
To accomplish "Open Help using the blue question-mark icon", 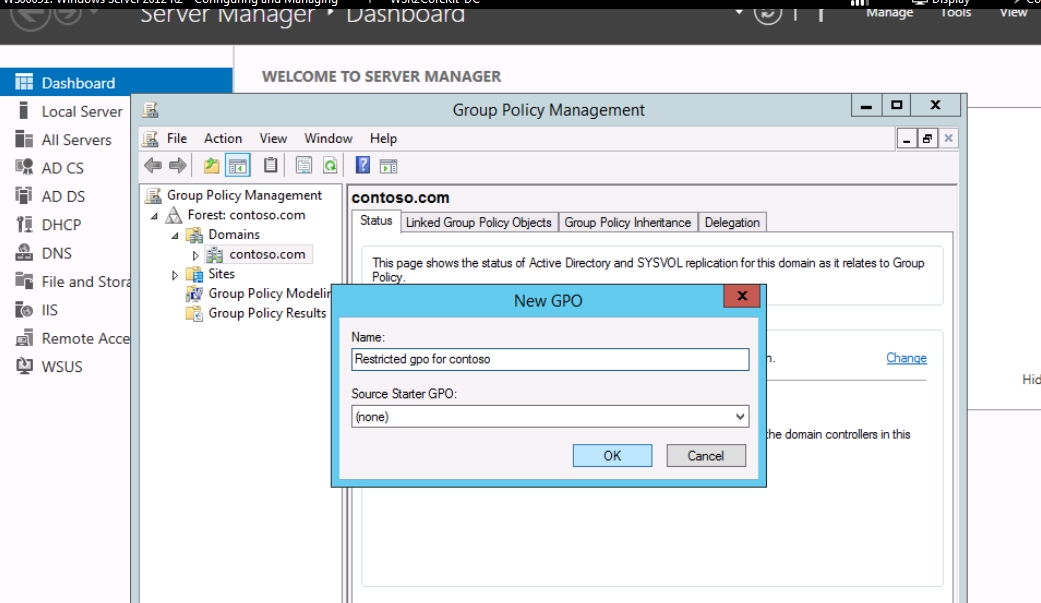I will [363, 166].
